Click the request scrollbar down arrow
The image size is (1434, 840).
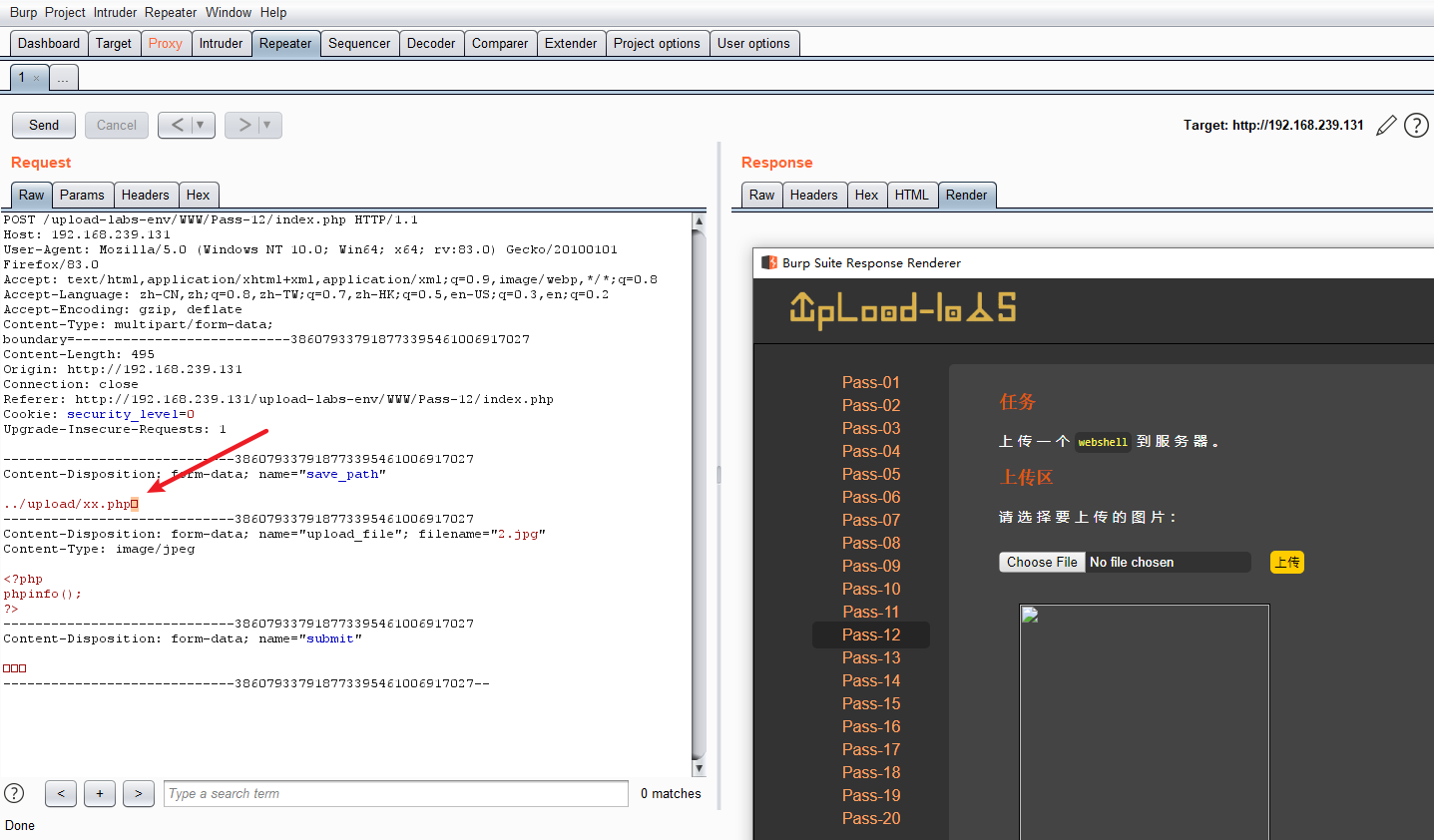coord(699,768)
